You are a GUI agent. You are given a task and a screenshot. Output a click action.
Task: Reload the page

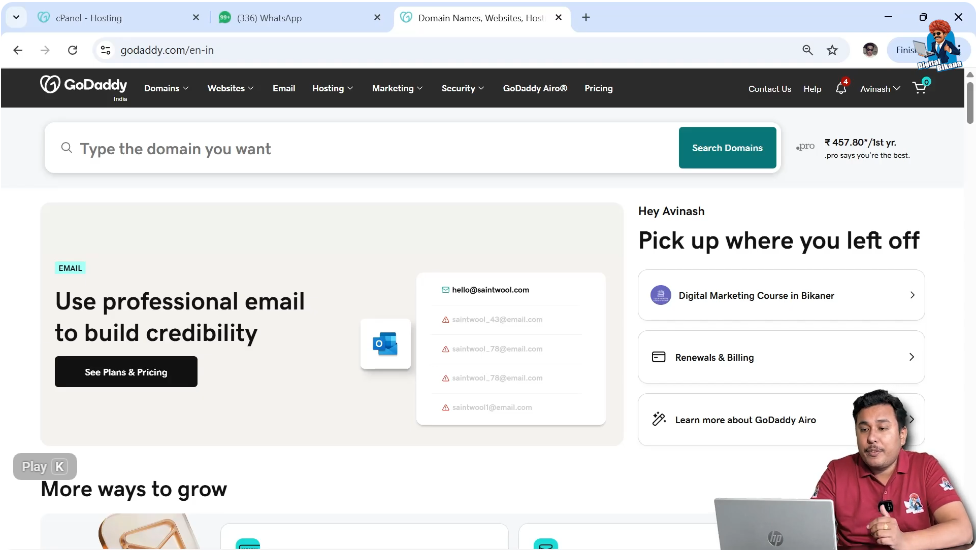click(72, 50)
